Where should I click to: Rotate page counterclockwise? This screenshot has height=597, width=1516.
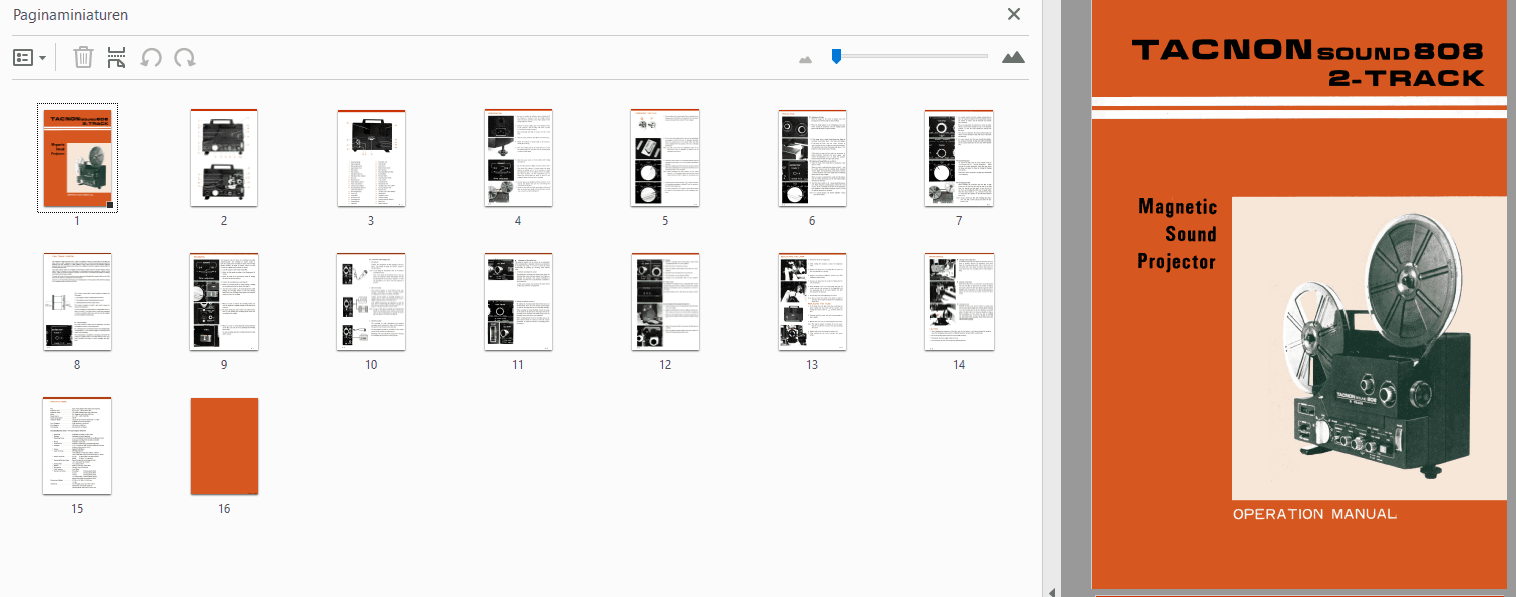click(x=151, y=58)
